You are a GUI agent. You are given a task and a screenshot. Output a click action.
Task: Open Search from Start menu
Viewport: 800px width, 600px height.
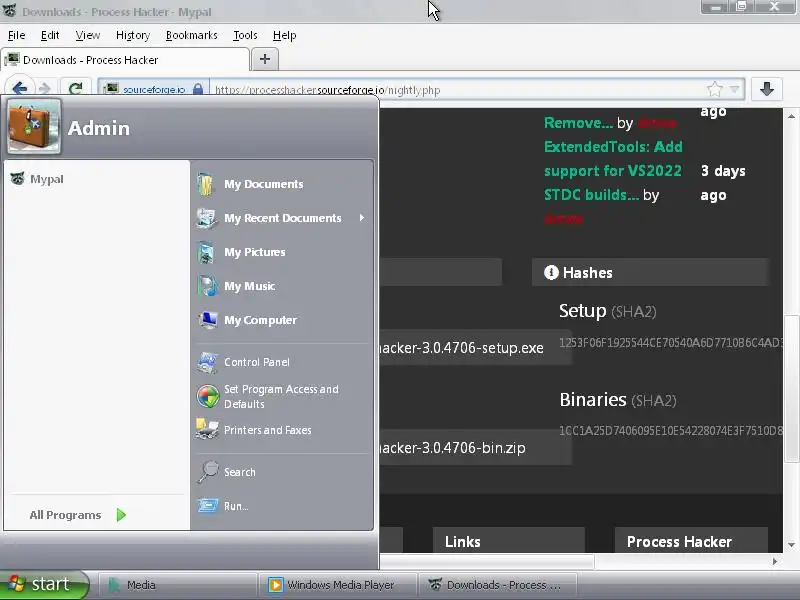(283, 472)
